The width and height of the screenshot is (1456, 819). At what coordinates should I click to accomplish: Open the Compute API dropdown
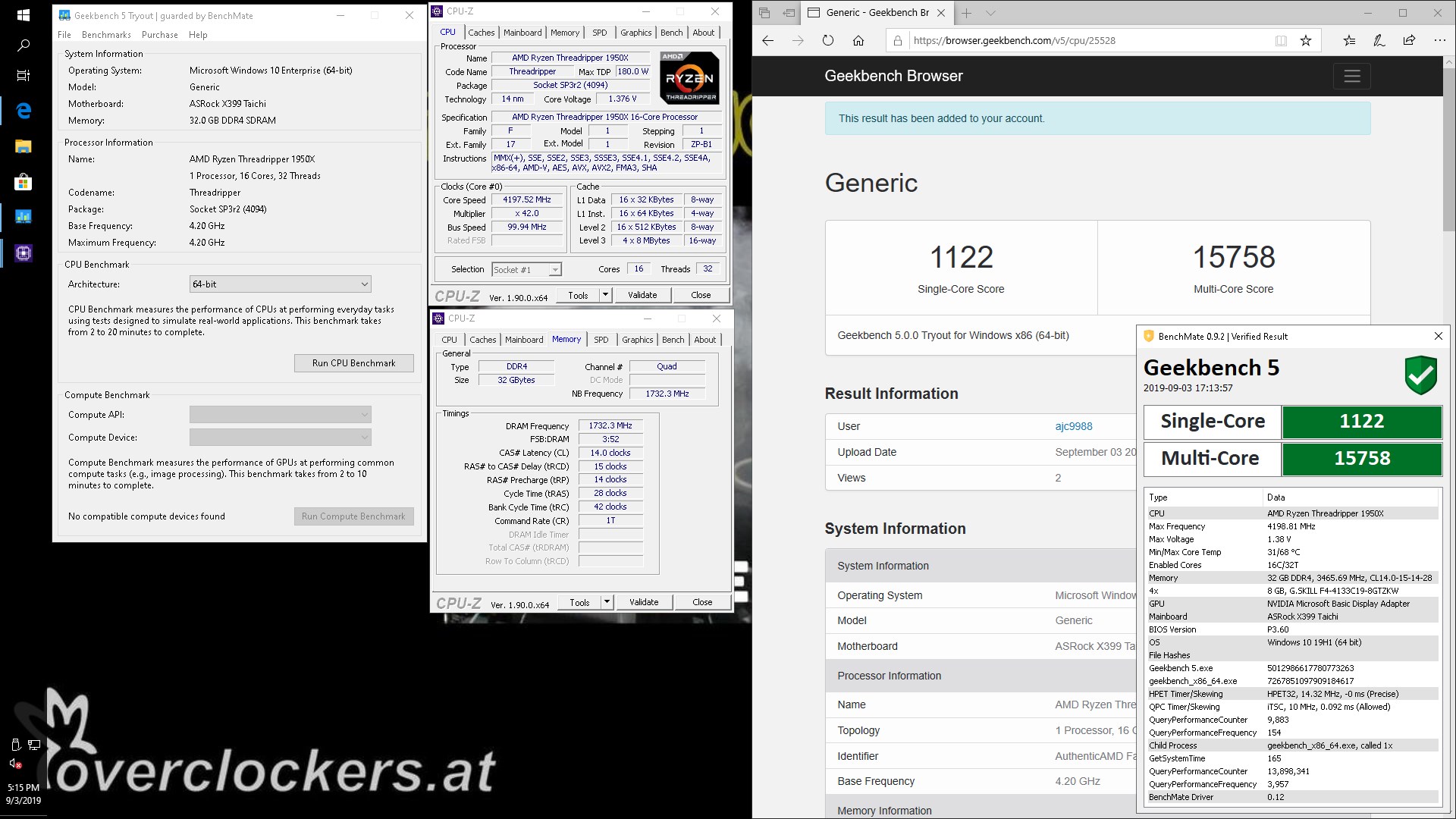(280, 415)
